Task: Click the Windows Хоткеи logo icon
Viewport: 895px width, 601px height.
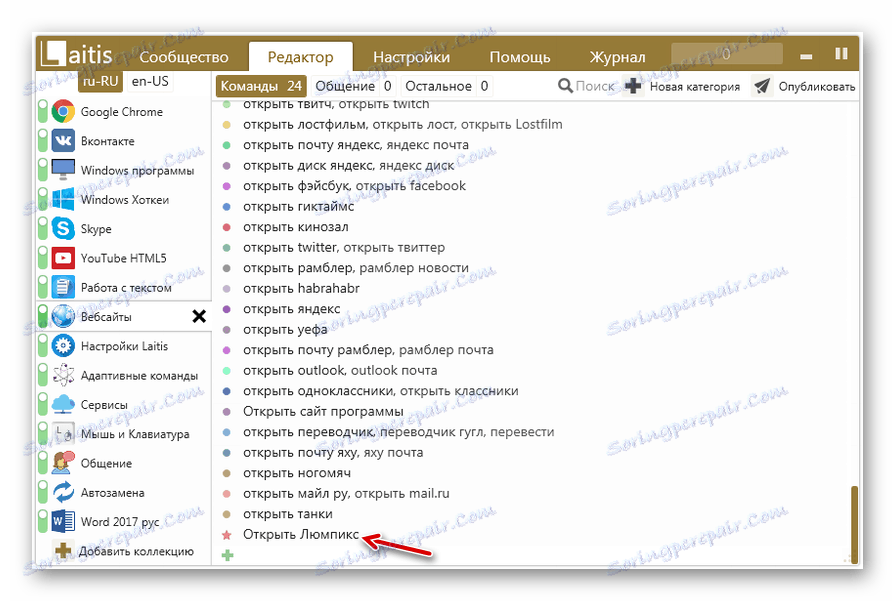Action: [63, 200]
